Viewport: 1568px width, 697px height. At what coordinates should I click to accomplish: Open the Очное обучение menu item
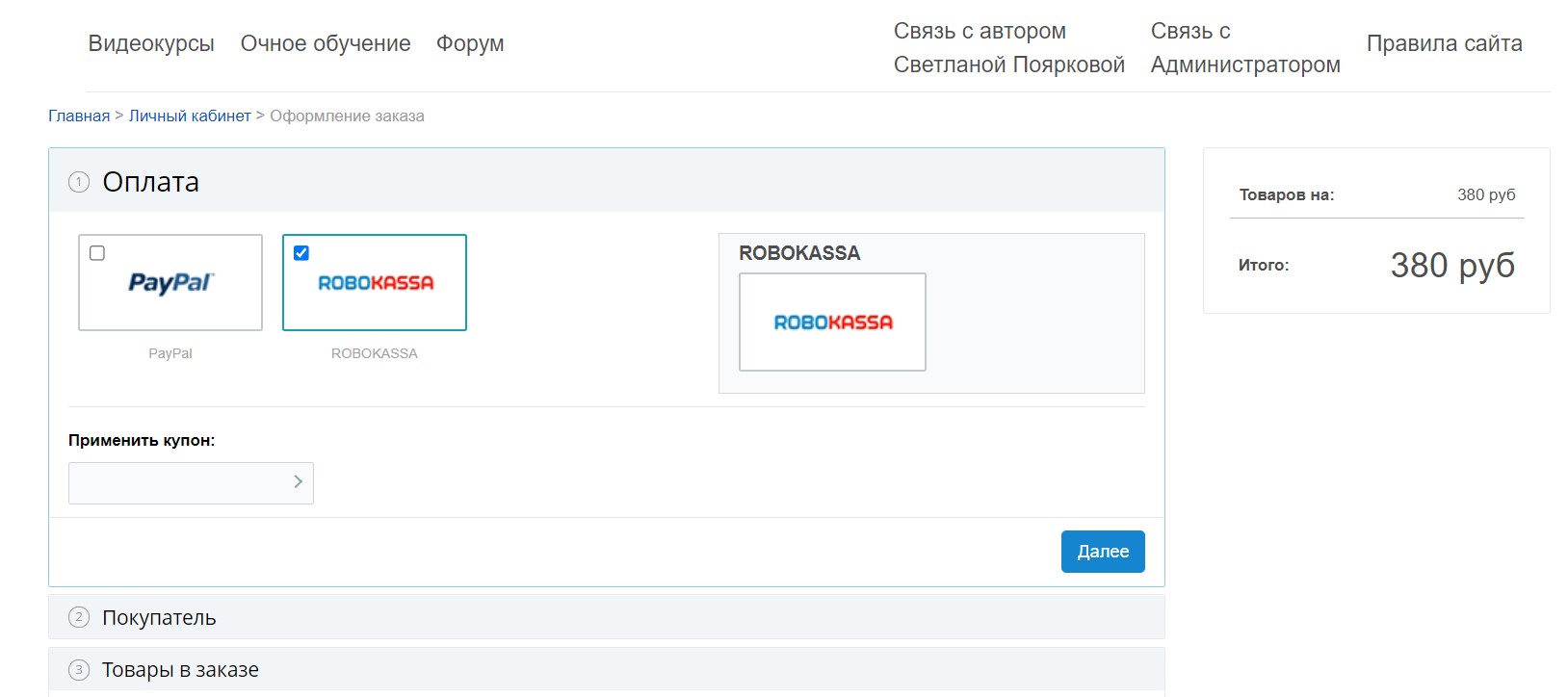click(326, 43)
